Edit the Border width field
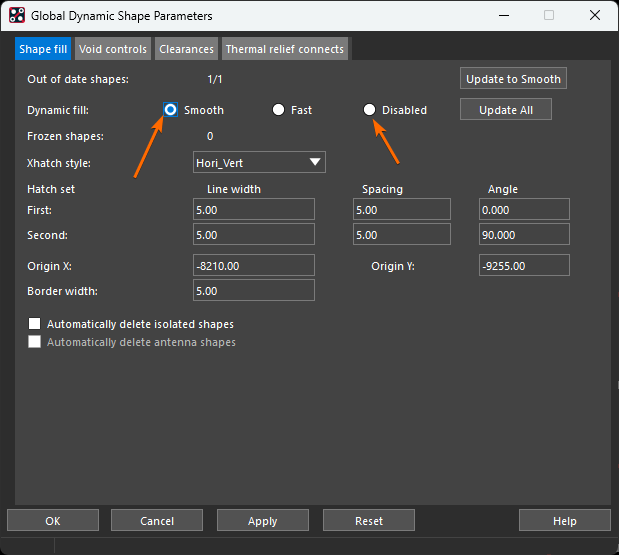The image size is (619, 555). [254, 290]
